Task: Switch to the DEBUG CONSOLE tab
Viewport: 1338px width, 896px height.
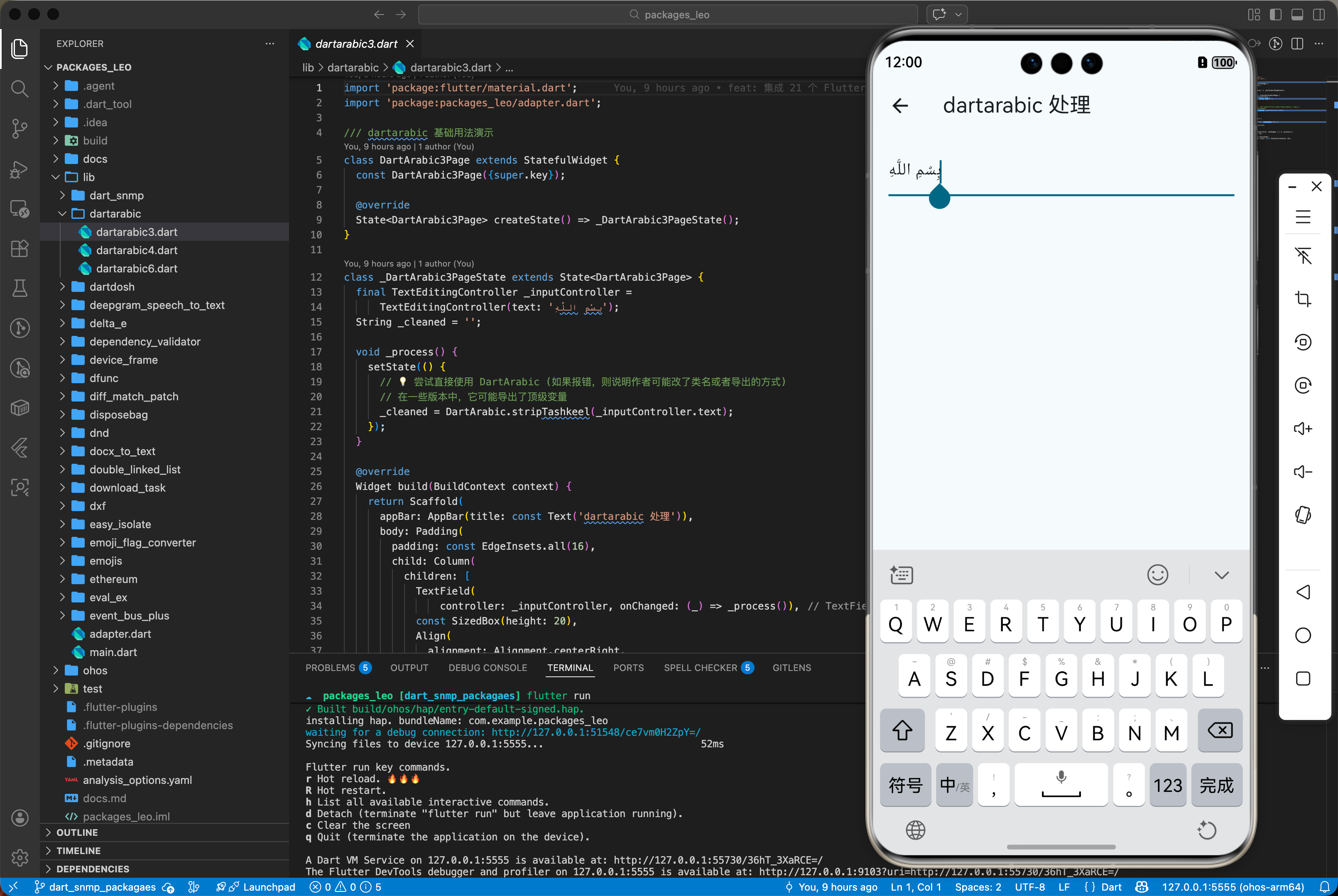Action: (x=488, y=667)
